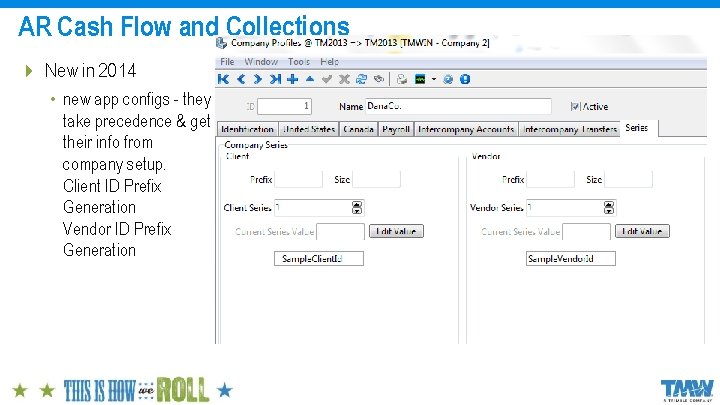Click client Current Series Value field
The image size is (720, 405).
[340, 231]
